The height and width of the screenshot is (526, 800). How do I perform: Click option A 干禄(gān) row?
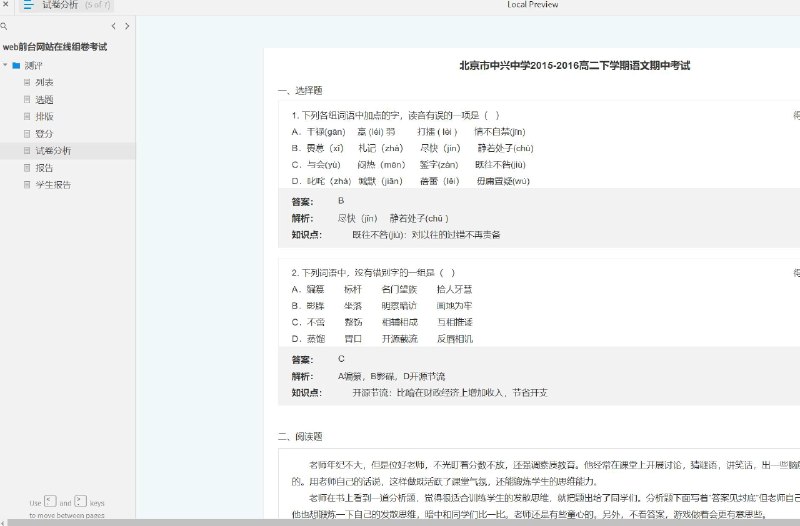[x=408, y=132]
